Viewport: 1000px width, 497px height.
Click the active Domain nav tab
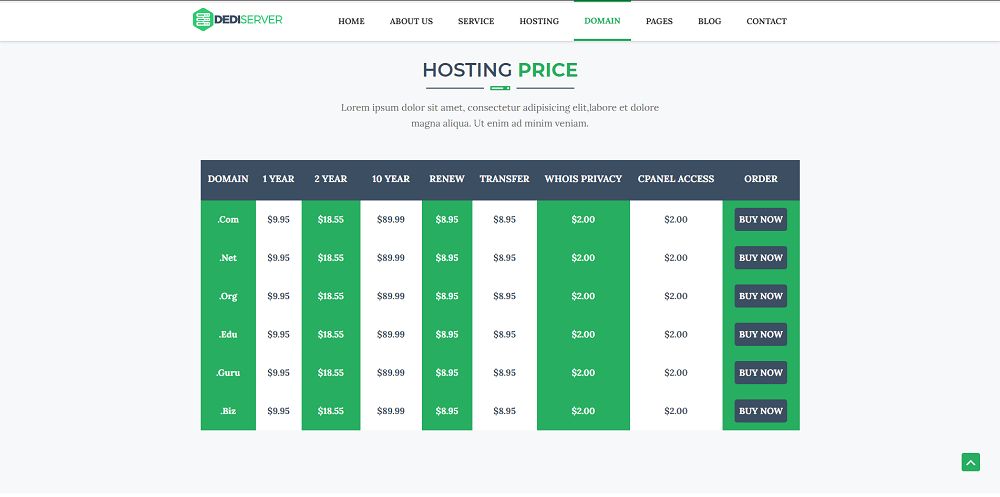[x=602, y=21]
